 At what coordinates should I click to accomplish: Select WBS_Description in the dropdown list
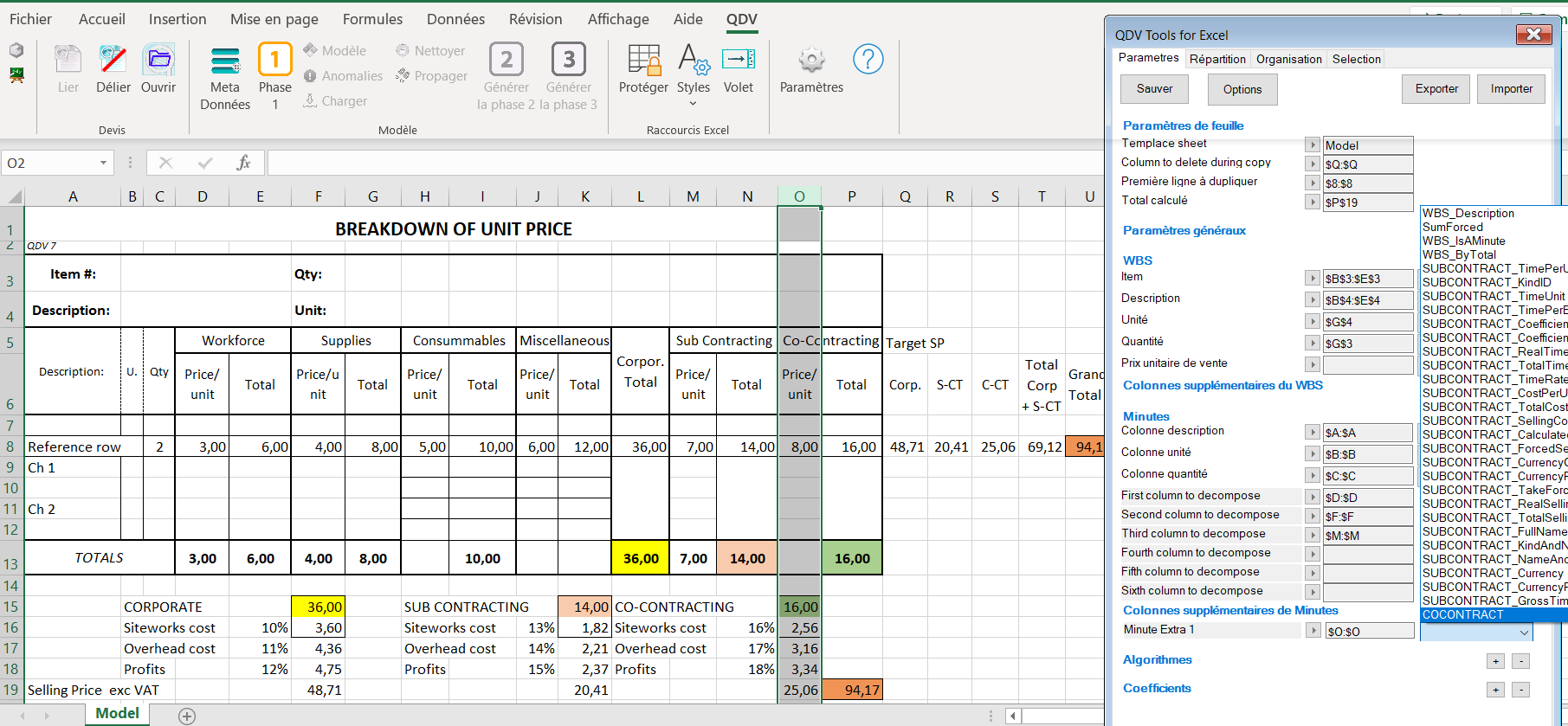point(1494,213)
